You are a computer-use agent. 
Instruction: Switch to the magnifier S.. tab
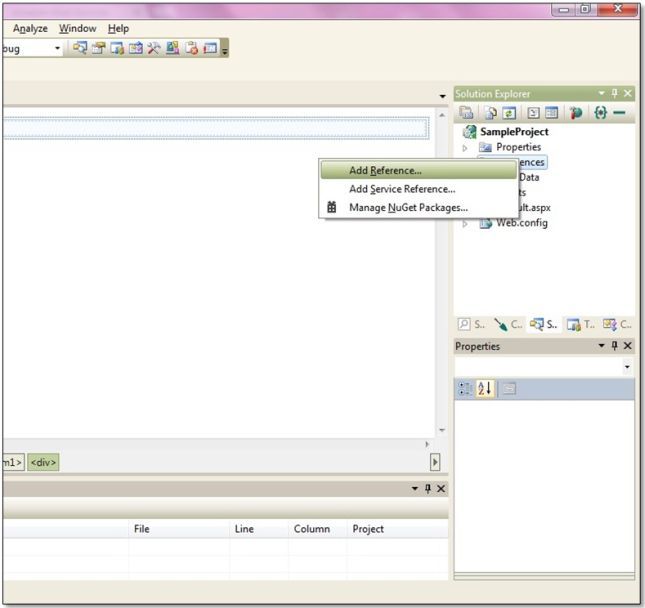coord(472,325)
